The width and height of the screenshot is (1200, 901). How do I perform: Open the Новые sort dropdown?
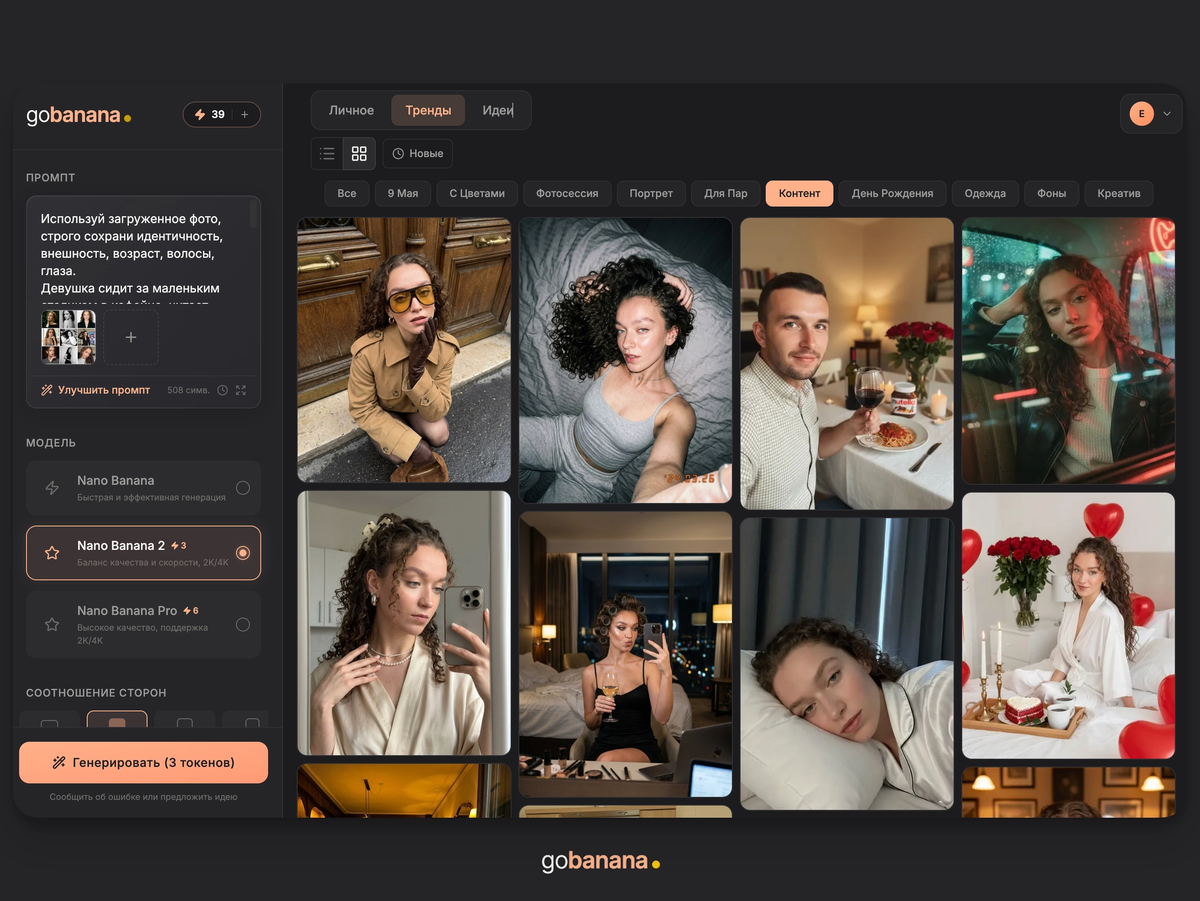[x=418, y=154]
